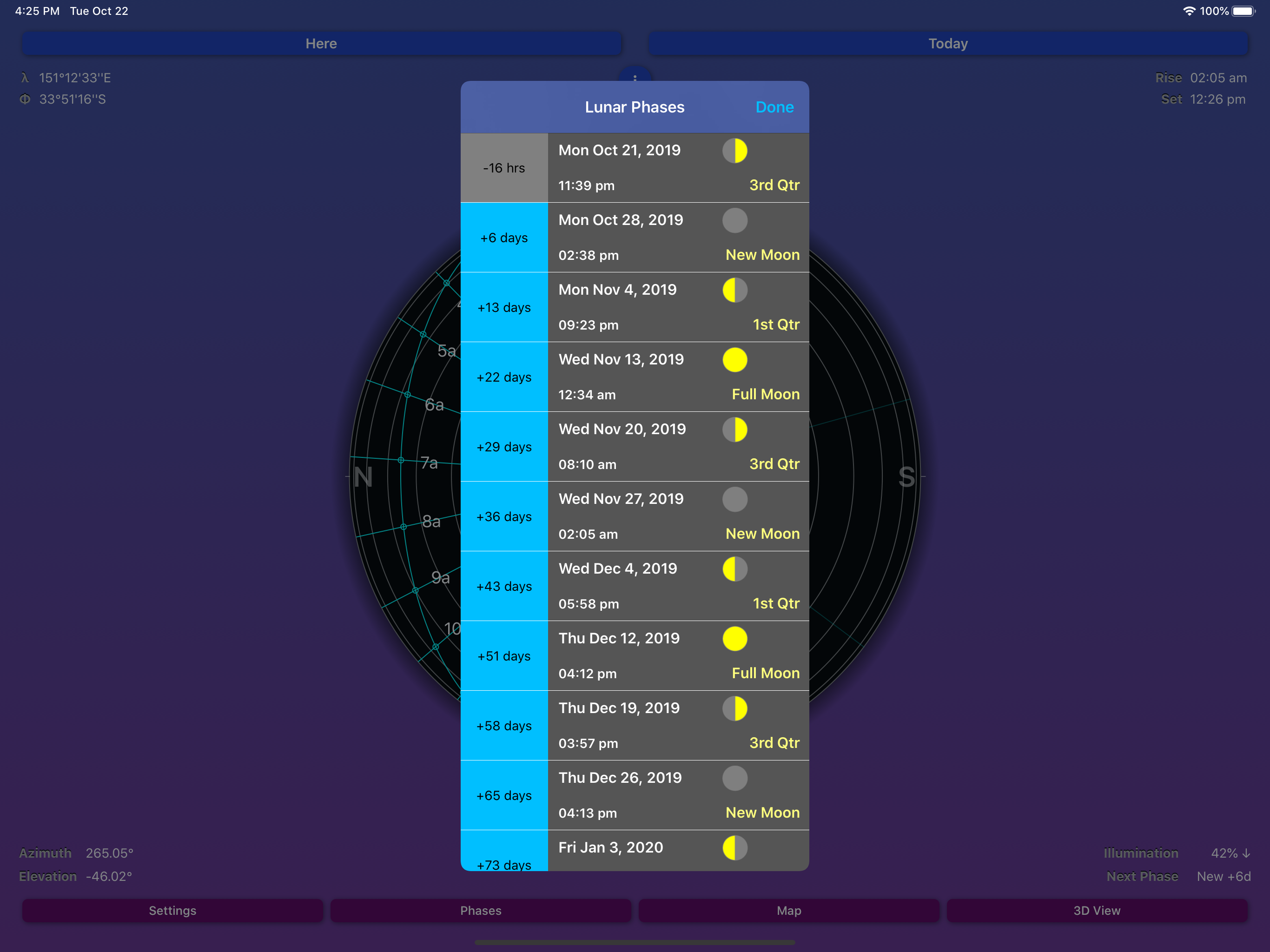
Task: Switch to the Phases view
Action: point(481,911)
